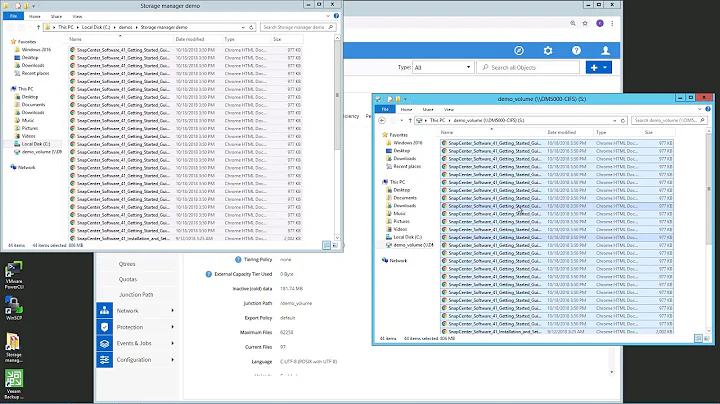Open Qtrees in the sidebar
The width and height of the screenshot is (720, 404).
pos(127,264)
